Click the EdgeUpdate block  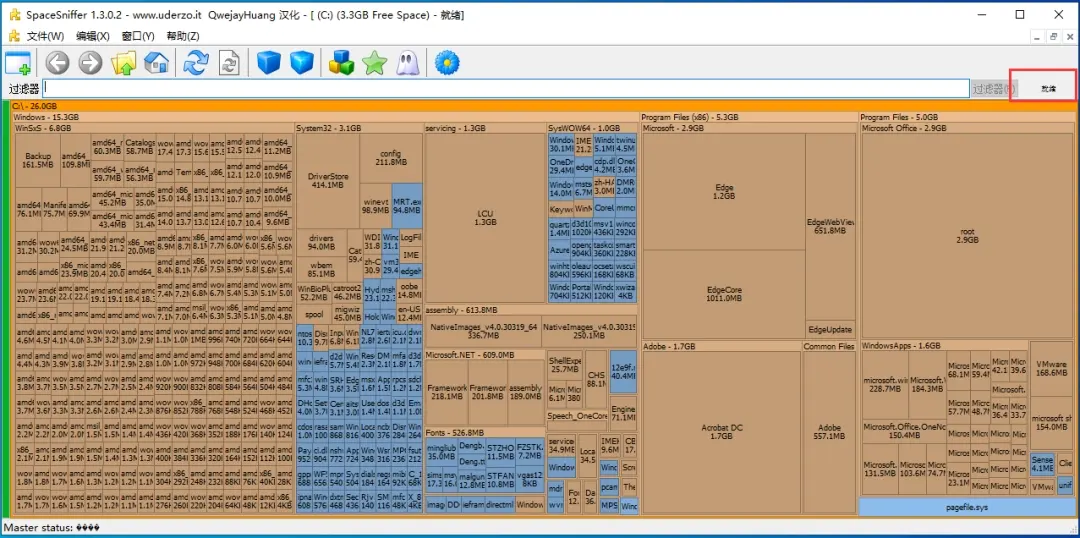[x=830, y=329]
